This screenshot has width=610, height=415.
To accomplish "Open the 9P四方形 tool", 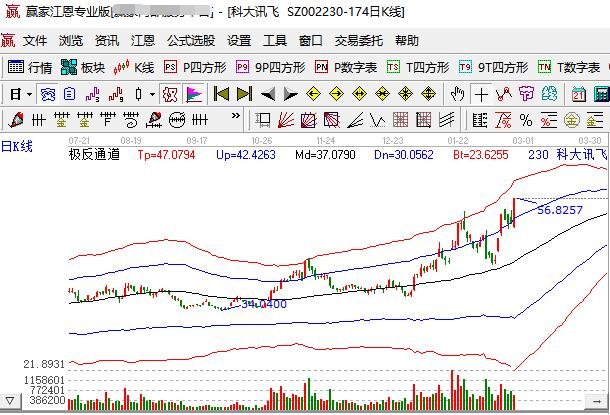I will pyautogui.click(x=271, y=67).
